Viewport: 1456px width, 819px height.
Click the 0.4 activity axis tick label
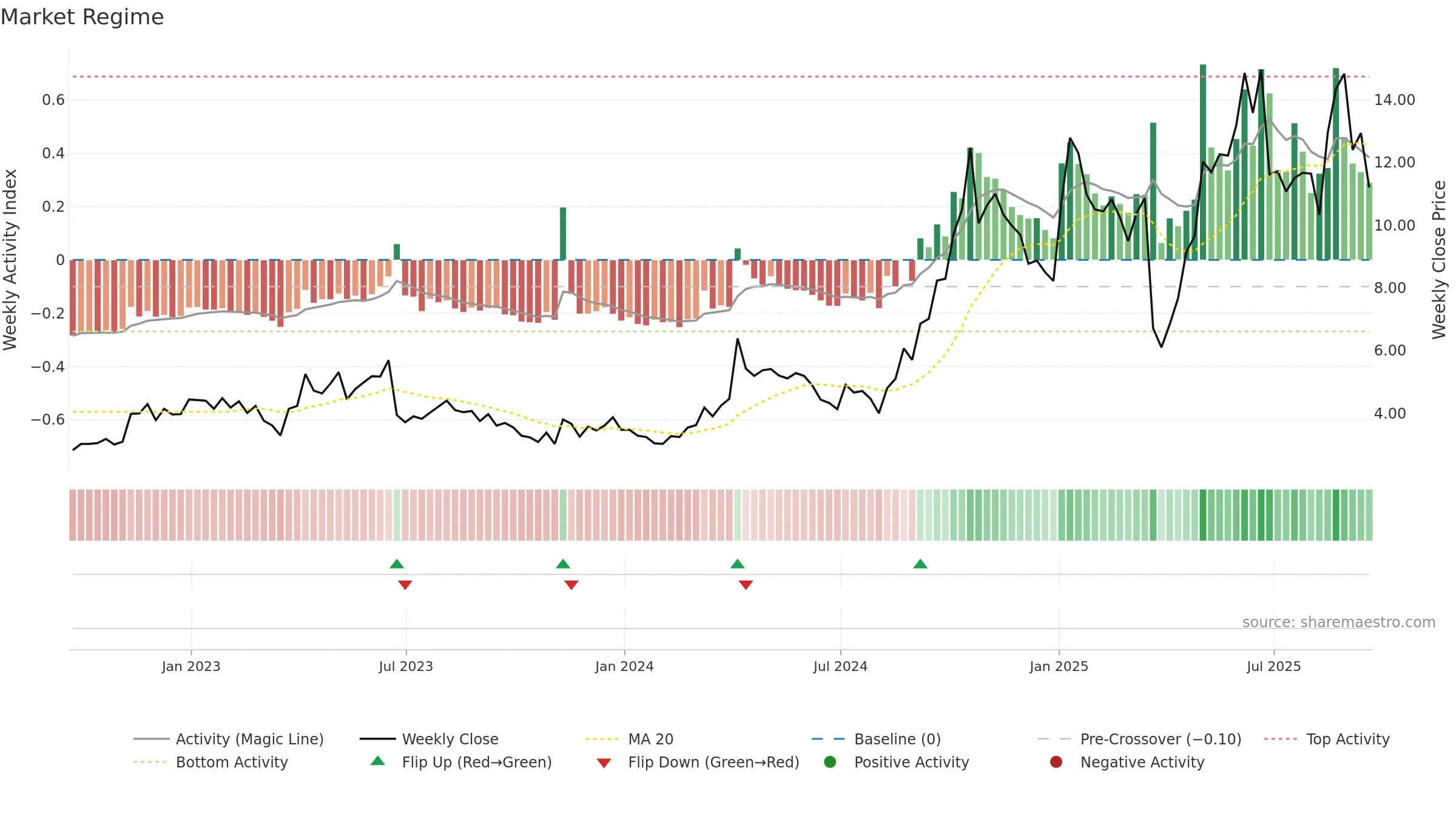53,153
